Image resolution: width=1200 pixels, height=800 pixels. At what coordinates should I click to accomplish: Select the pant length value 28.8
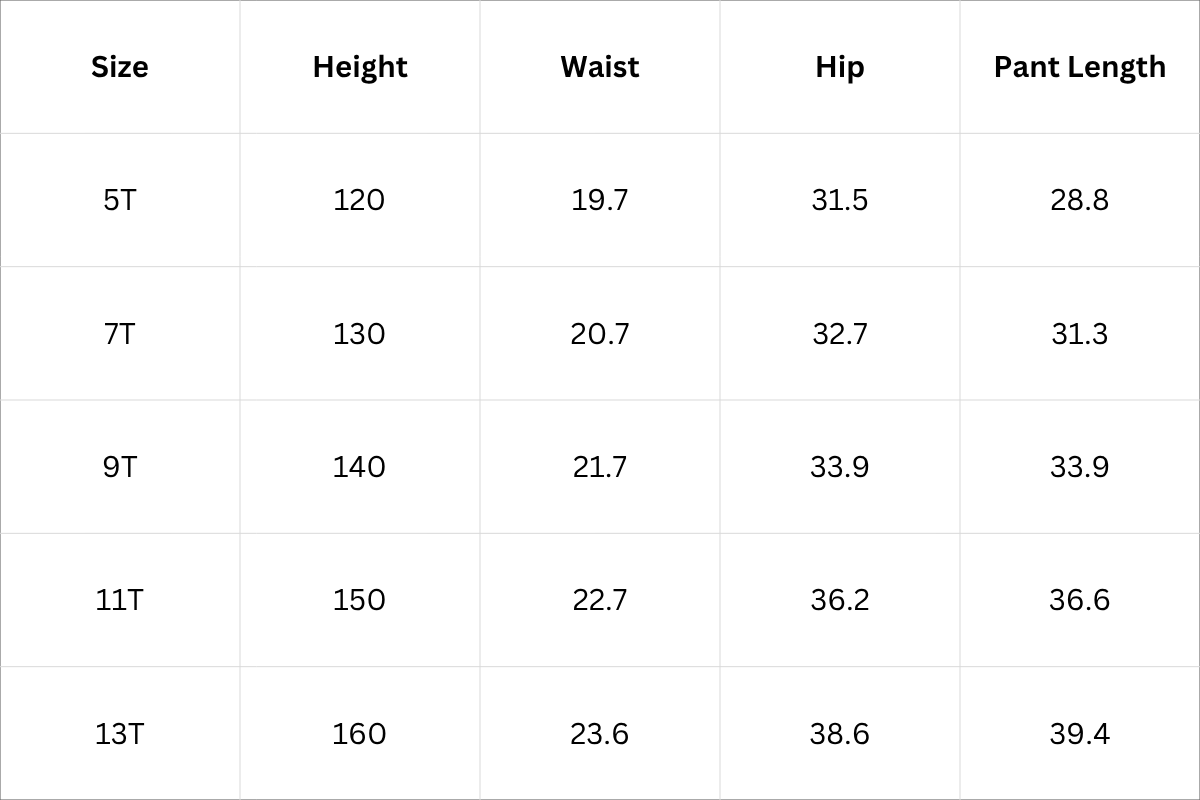coord(1079,200)
